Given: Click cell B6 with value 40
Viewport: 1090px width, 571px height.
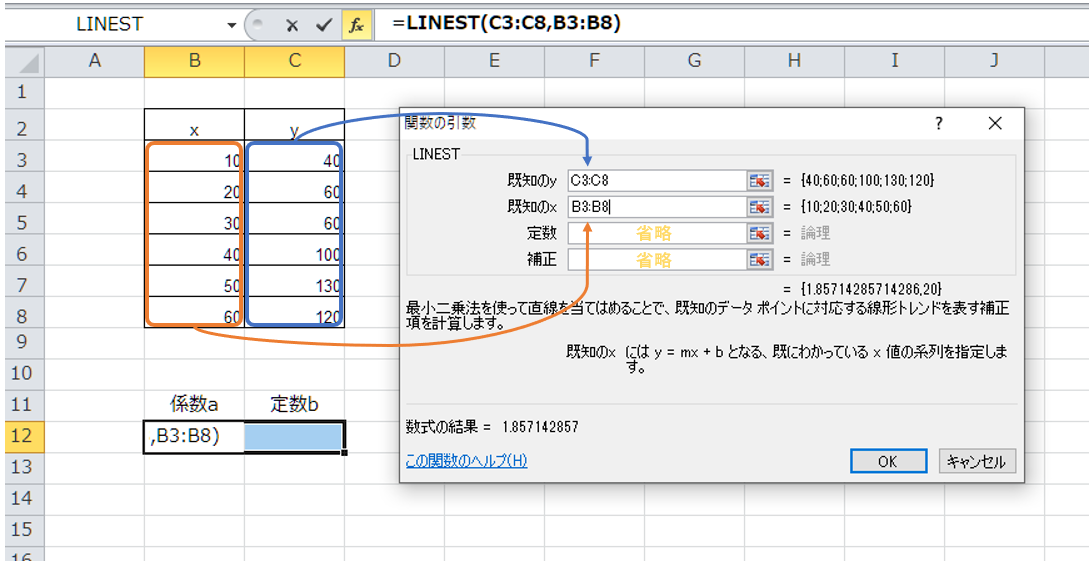Looking at the screenshot, I should [195, 252].
